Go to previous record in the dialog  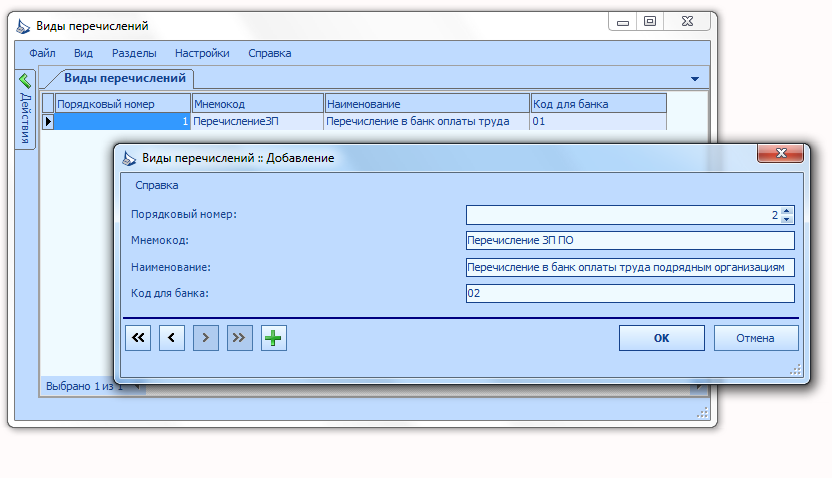[171, 338]
